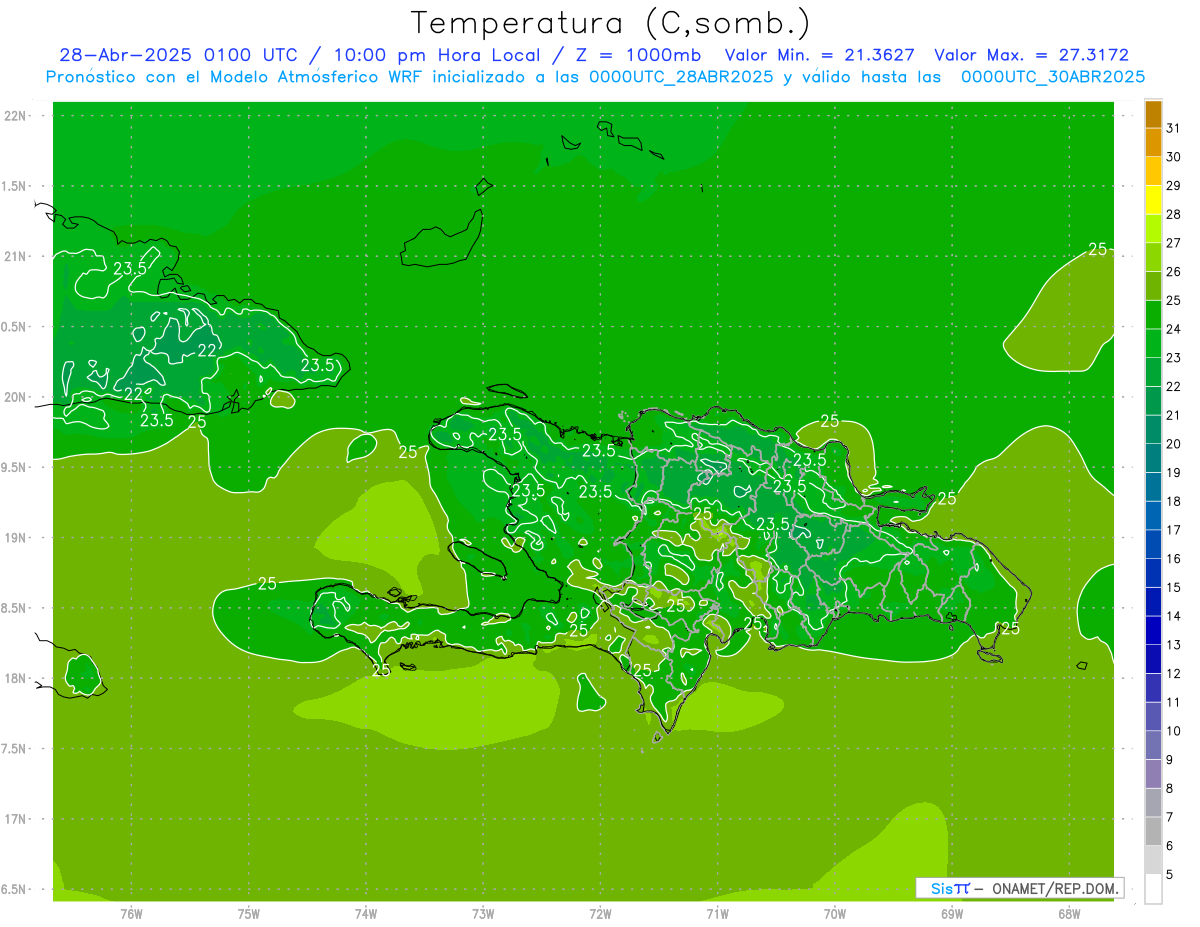Click the 23.5 contour label above eastern Cuba
The width and height of the screenshot is (1200, 927).
tap(130, 269)
